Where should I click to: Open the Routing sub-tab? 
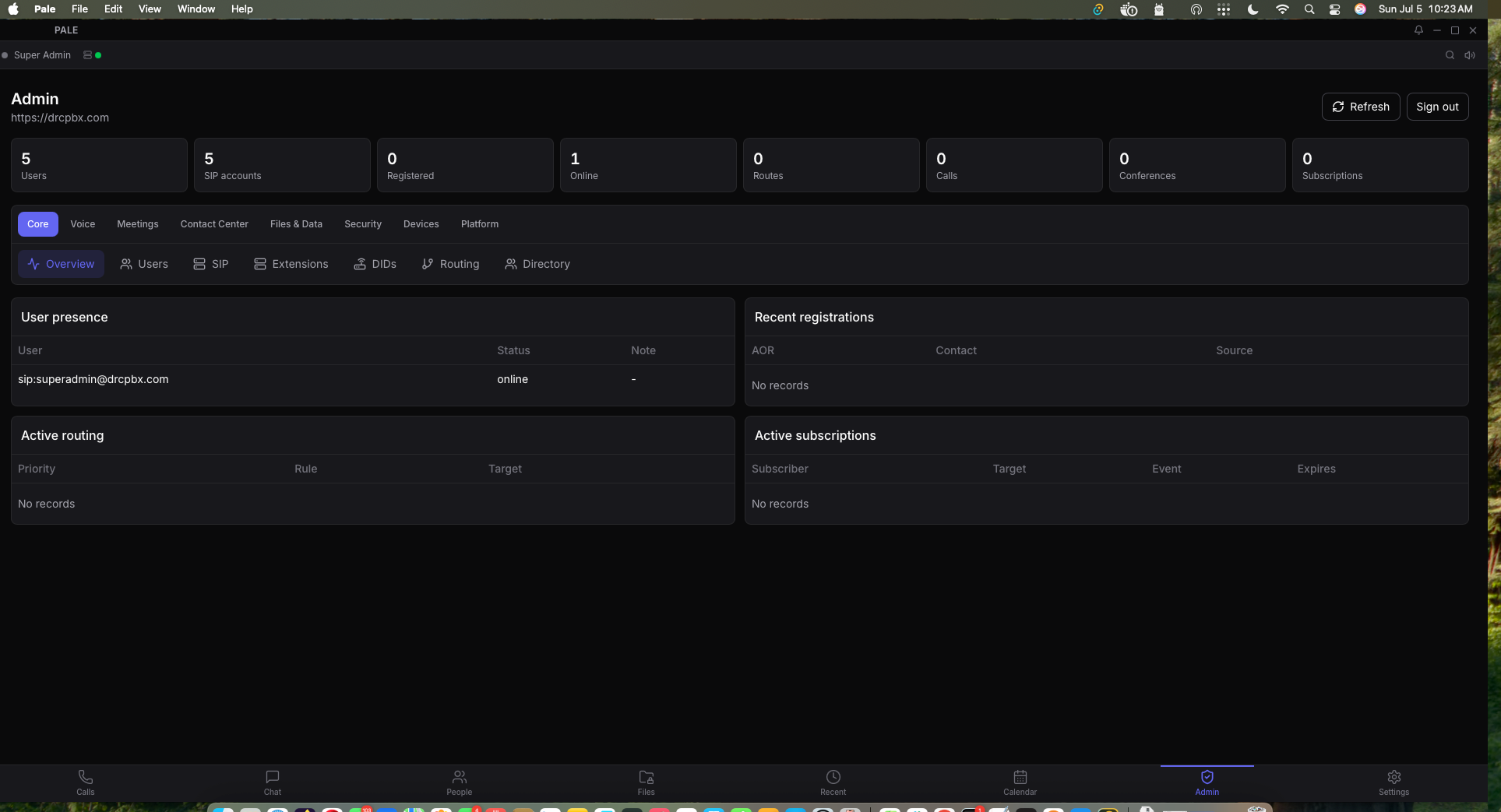click(450, 264)
